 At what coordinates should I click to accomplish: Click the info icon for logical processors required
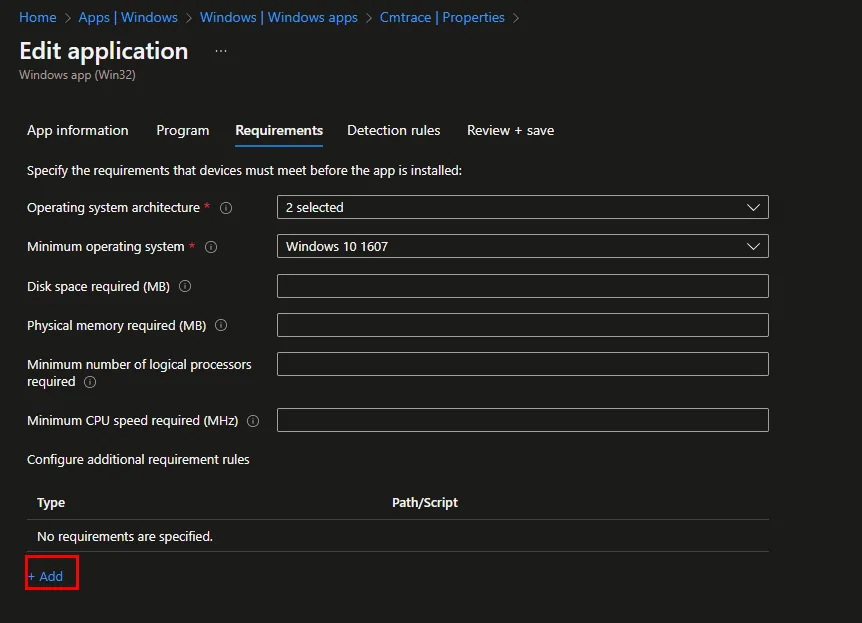tap(90, 382)
